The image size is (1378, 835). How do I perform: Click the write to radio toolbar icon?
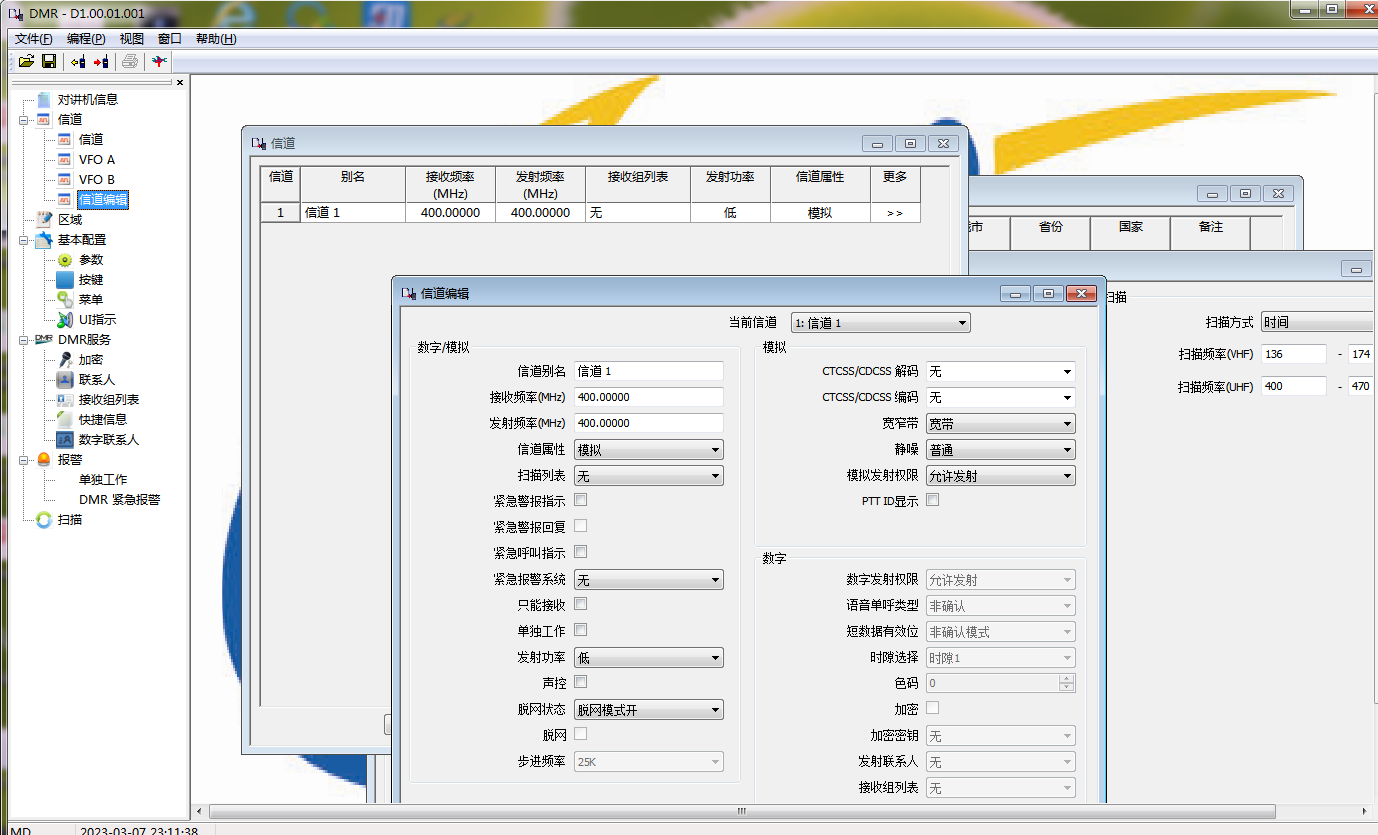(x=100, y=62)
